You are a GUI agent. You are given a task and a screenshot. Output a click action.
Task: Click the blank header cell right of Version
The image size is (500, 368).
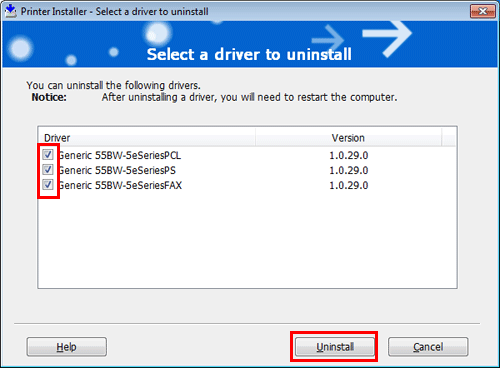click(449, 138)
